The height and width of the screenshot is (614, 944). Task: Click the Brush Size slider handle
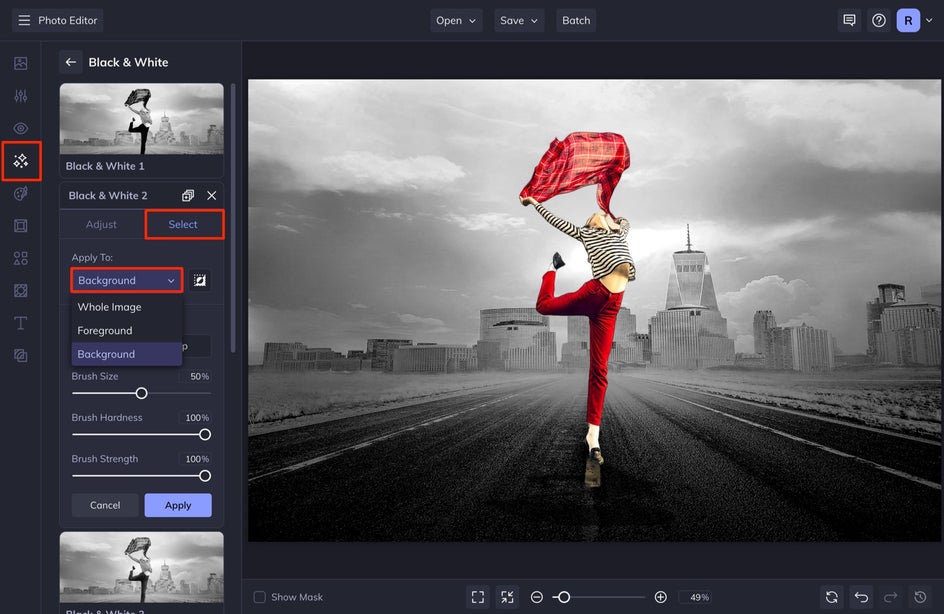click(141, 393)
